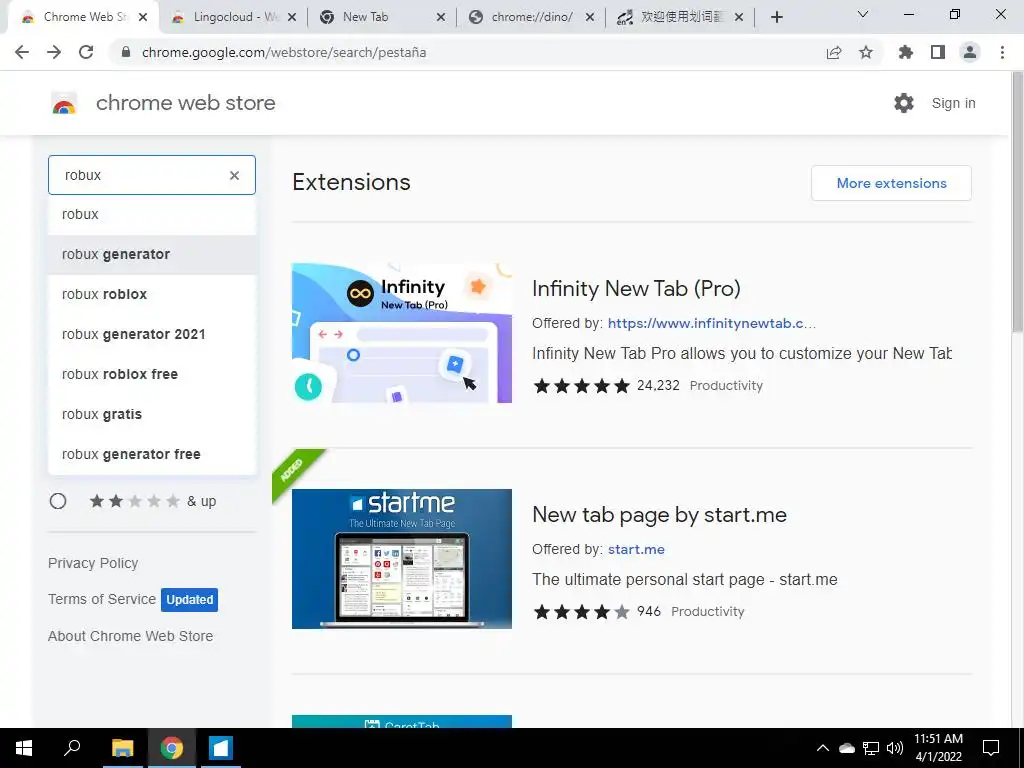1024x768 pixels.
Task: Go forward to the next page
Action: coord(54,52)
